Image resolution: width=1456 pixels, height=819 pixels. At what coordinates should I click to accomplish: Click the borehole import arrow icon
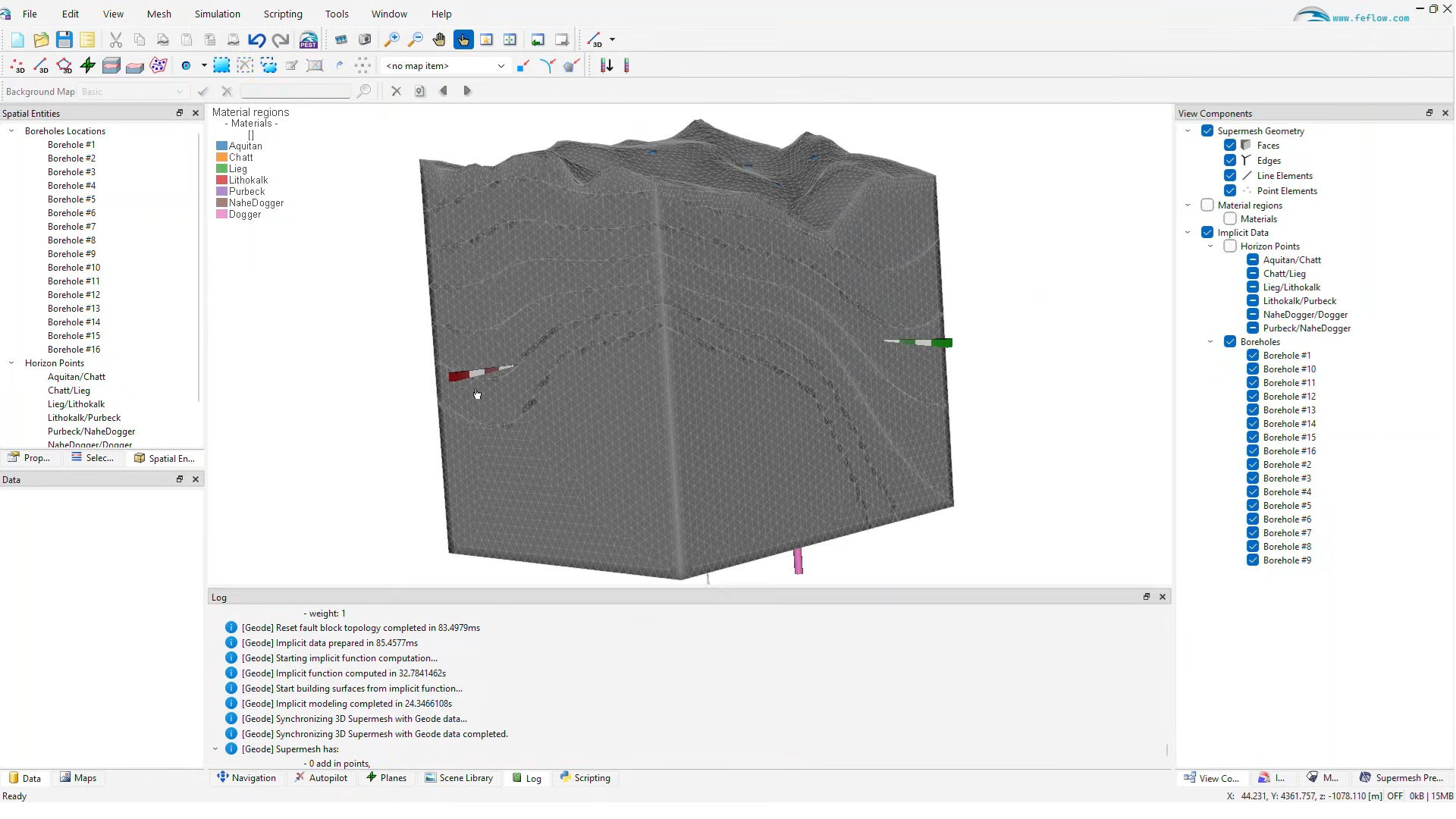(x=607, y=66)
